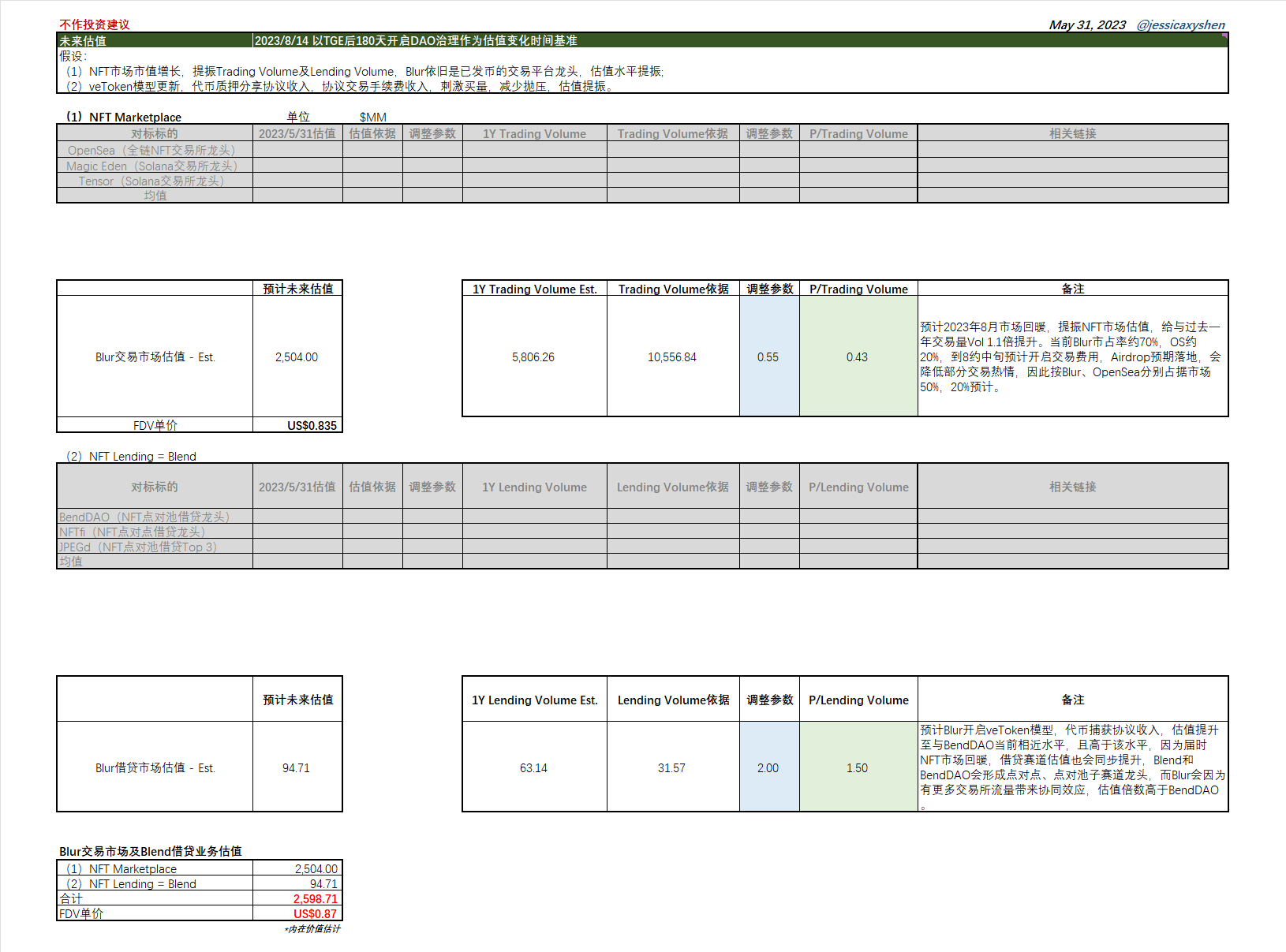Click the 'P/Lending Volume' grey column header
This screenshot has height=952, width=1286.
coord(858,487)
